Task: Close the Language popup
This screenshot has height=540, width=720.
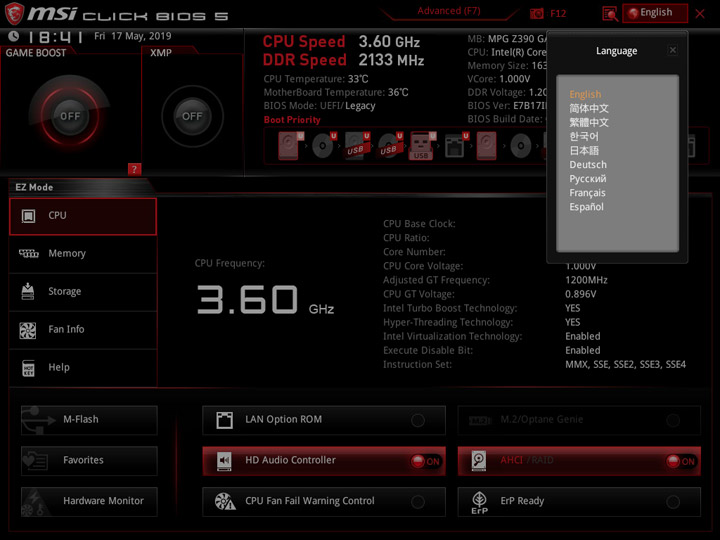Action: 673,50
